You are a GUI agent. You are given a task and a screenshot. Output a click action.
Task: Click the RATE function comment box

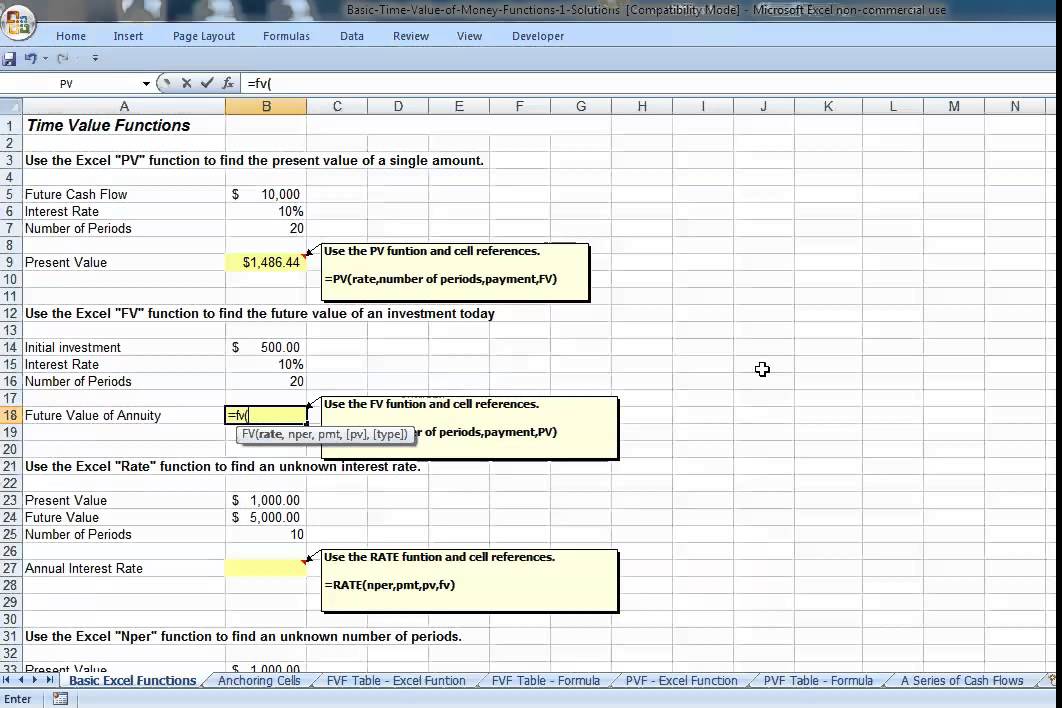coord(469,581)
